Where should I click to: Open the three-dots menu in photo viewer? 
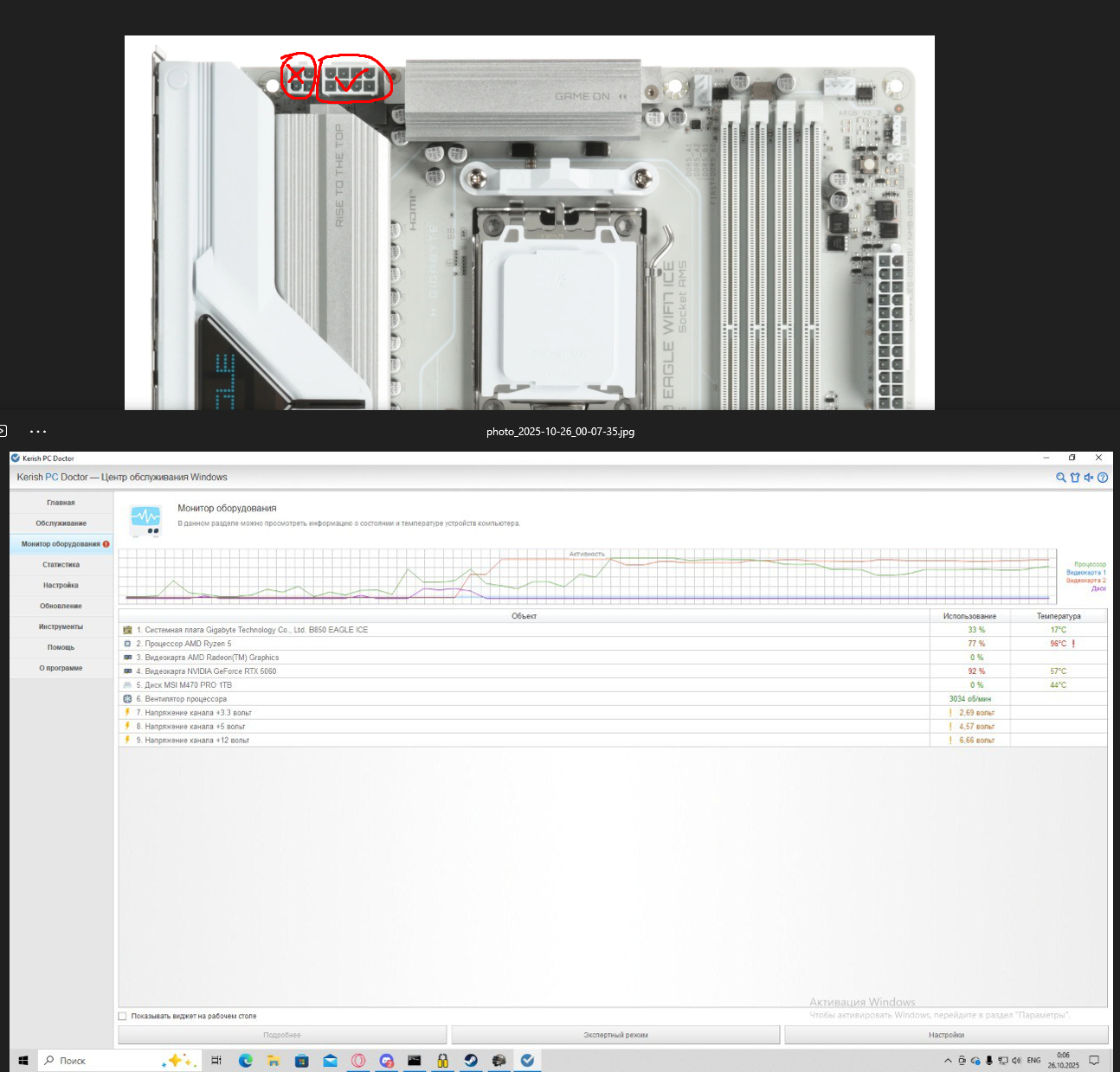point(38,431)
